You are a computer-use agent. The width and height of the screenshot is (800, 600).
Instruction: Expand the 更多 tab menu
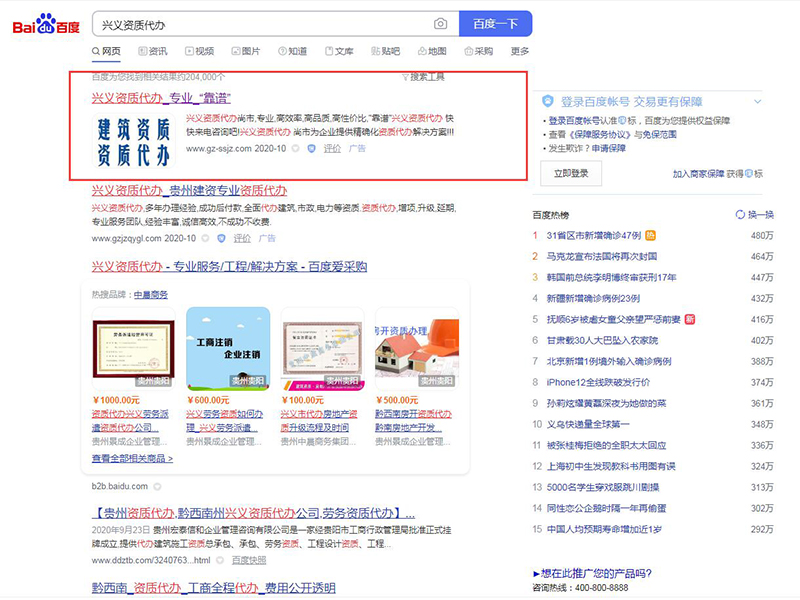[x=520, y=51]
